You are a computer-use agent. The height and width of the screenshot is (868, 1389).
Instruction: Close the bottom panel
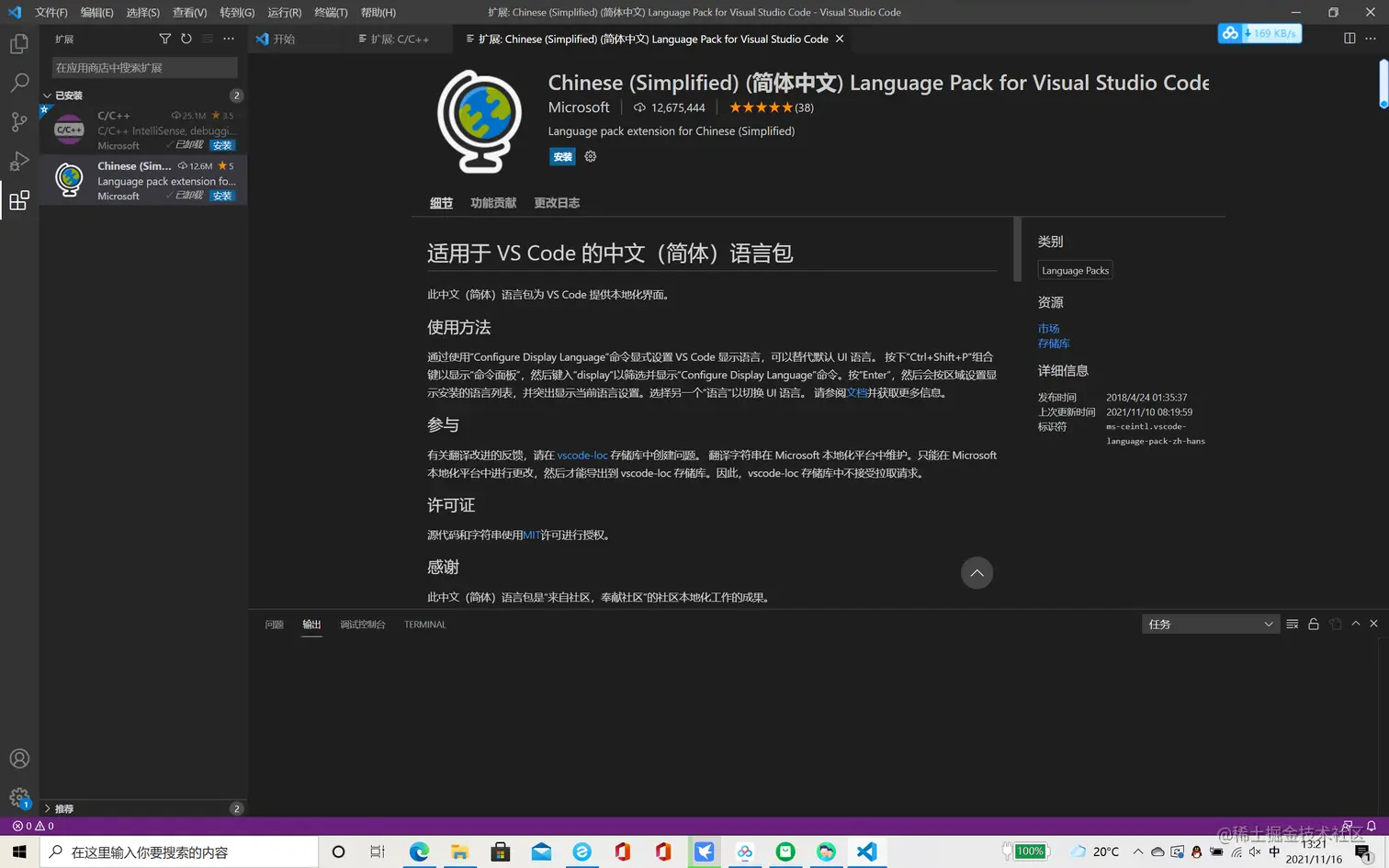[x=1374, y=624]
